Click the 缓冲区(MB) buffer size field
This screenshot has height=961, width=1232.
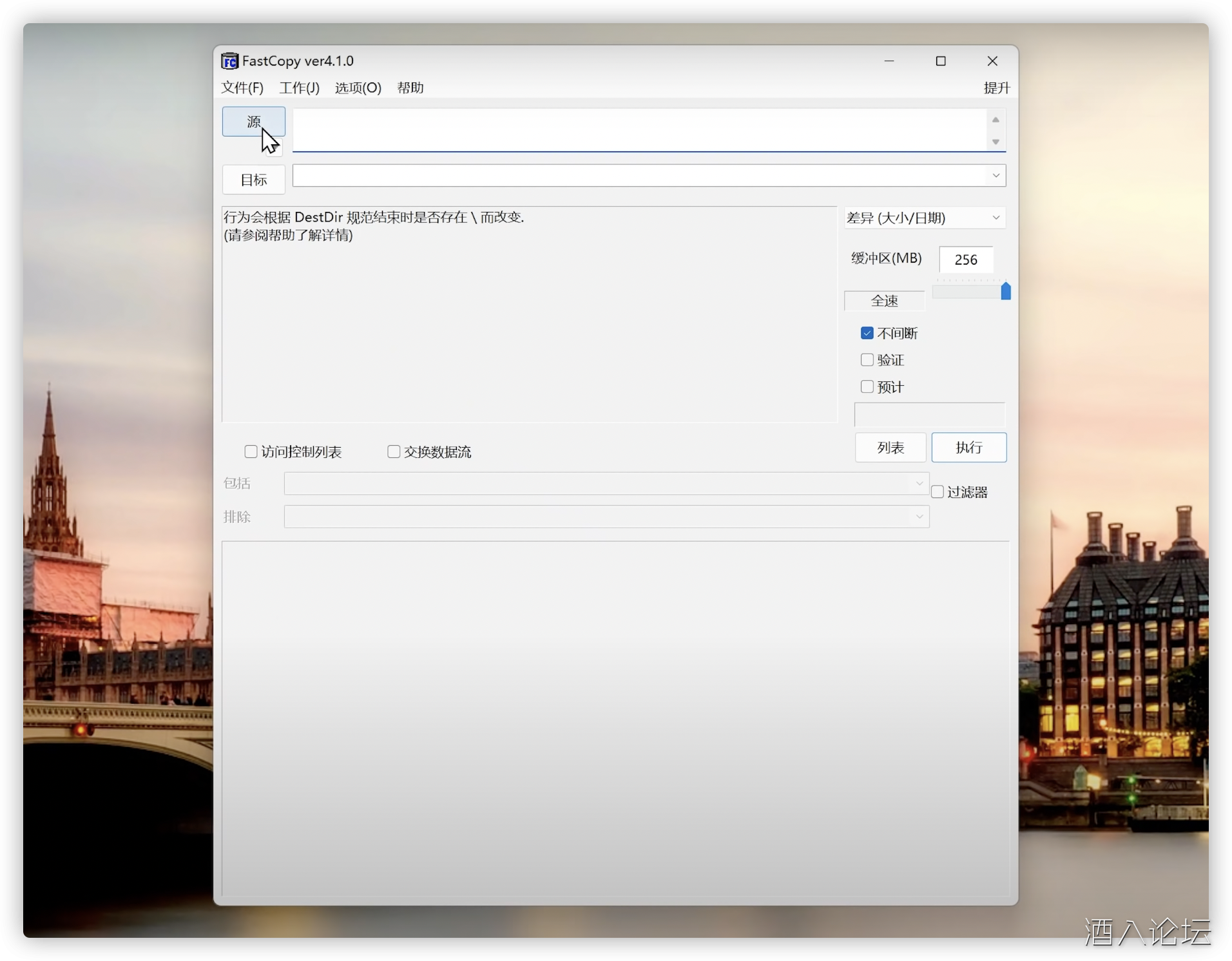(965, 260)
